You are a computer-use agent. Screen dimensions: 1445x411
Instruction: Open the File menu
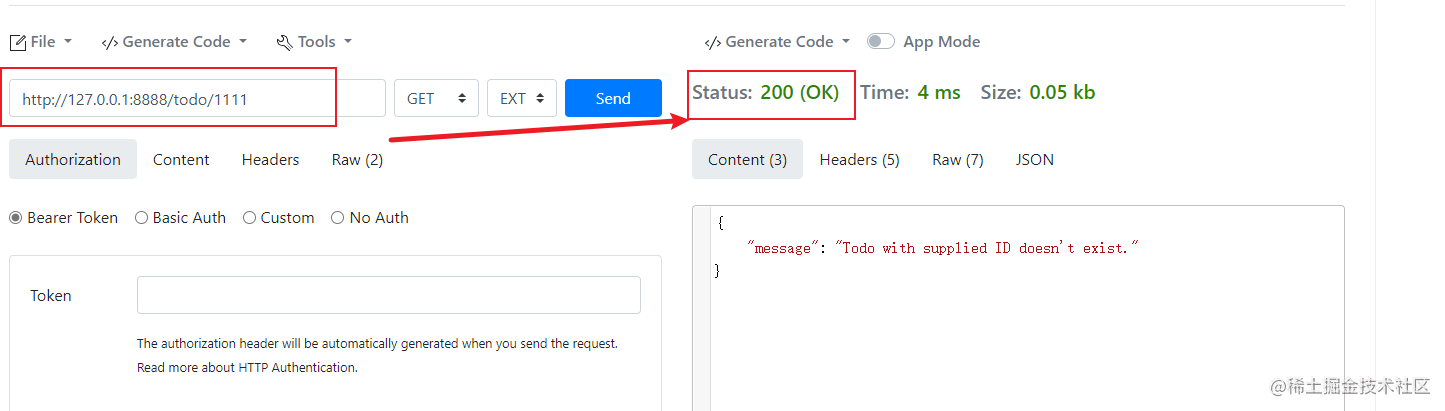(x=41, y=42)
